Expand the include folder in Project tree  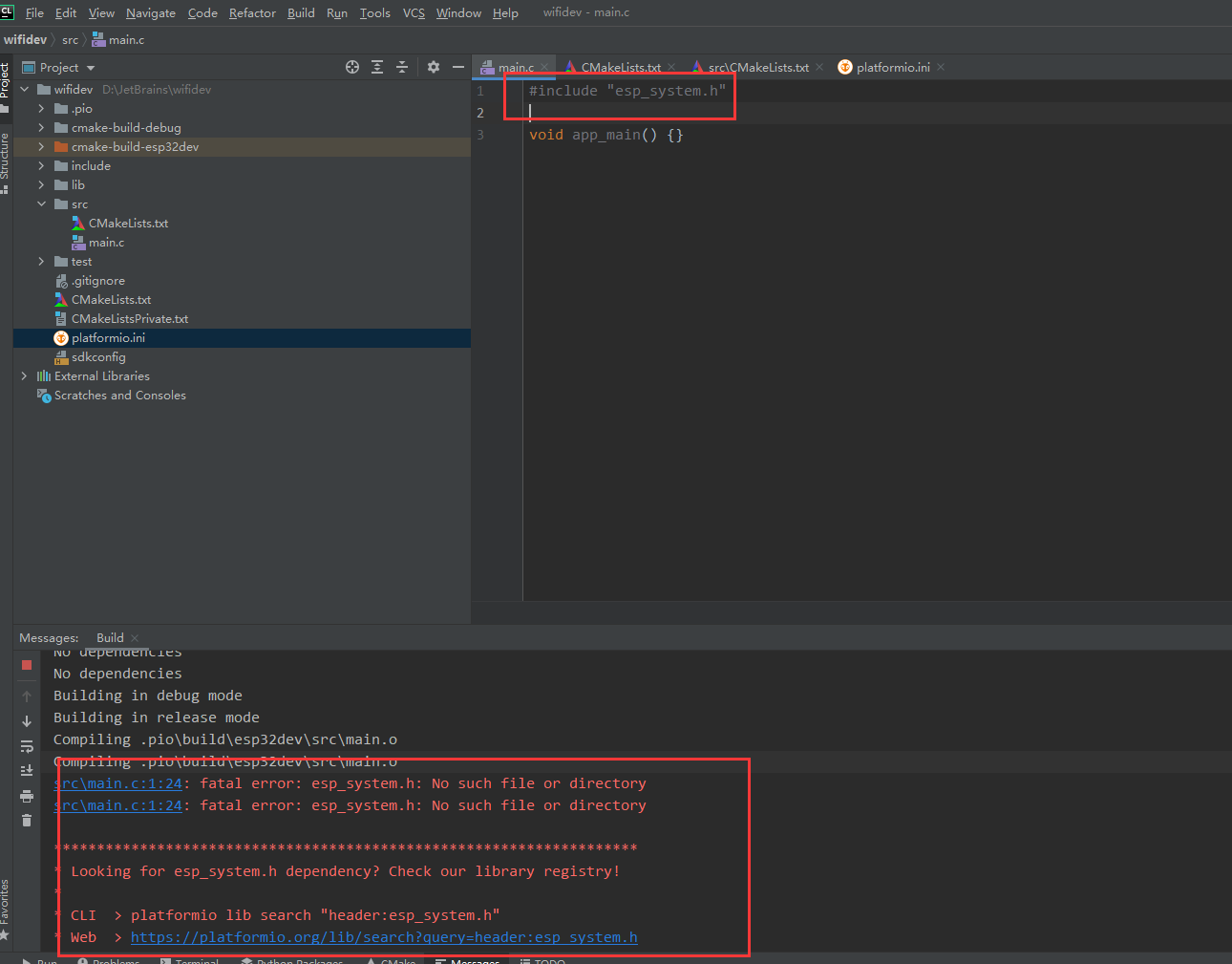pos(40,165)
